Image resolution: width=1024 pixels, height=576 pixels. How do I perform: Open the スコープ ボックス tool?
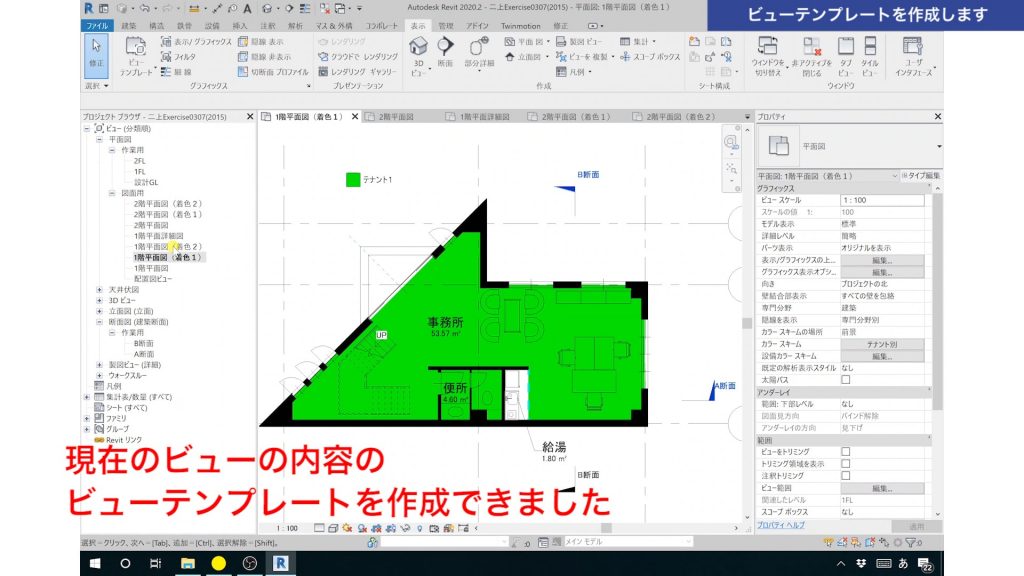(x=654, y=57)
